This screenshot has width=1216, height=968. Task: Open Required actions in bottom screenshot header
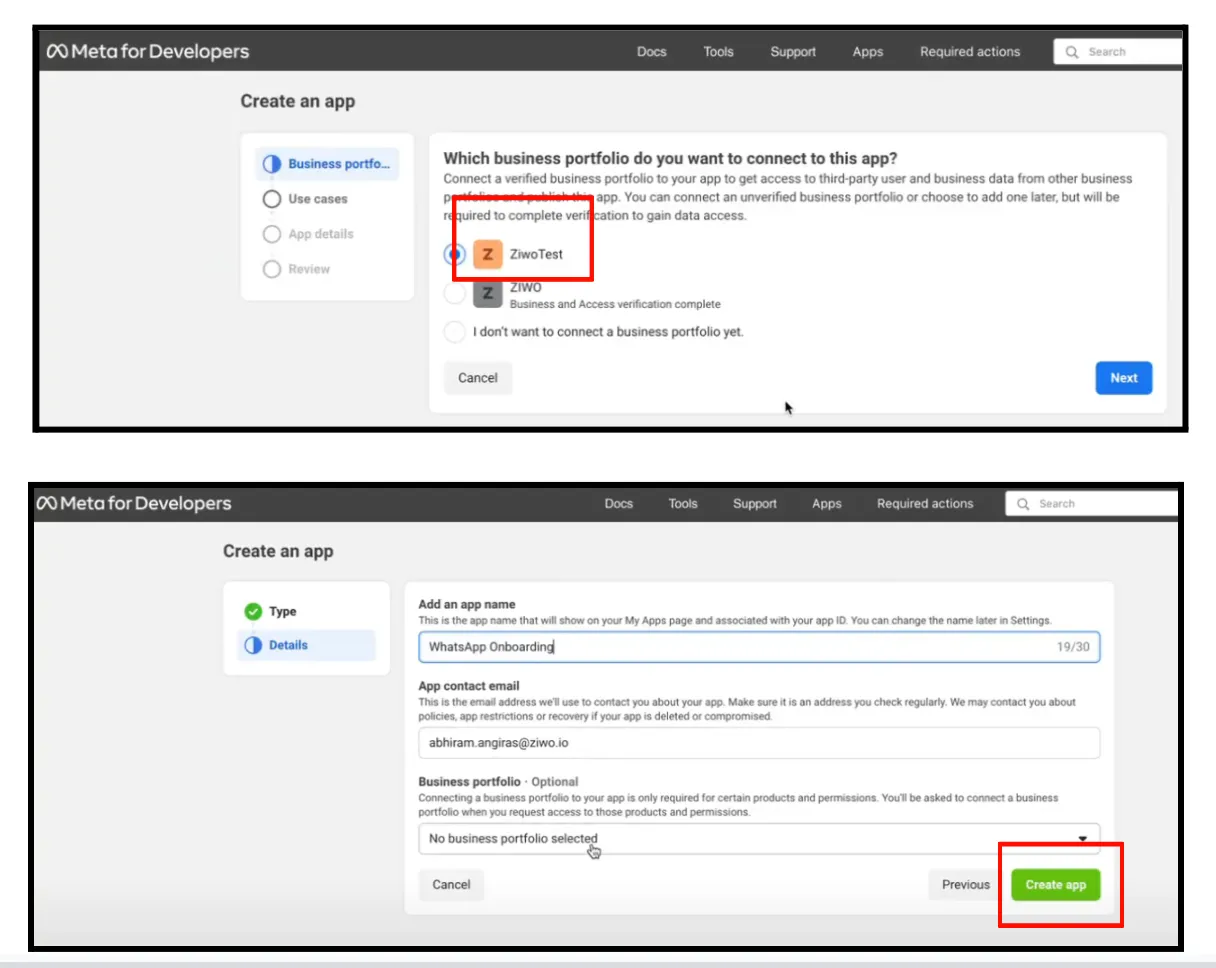(x=925, y=504)
